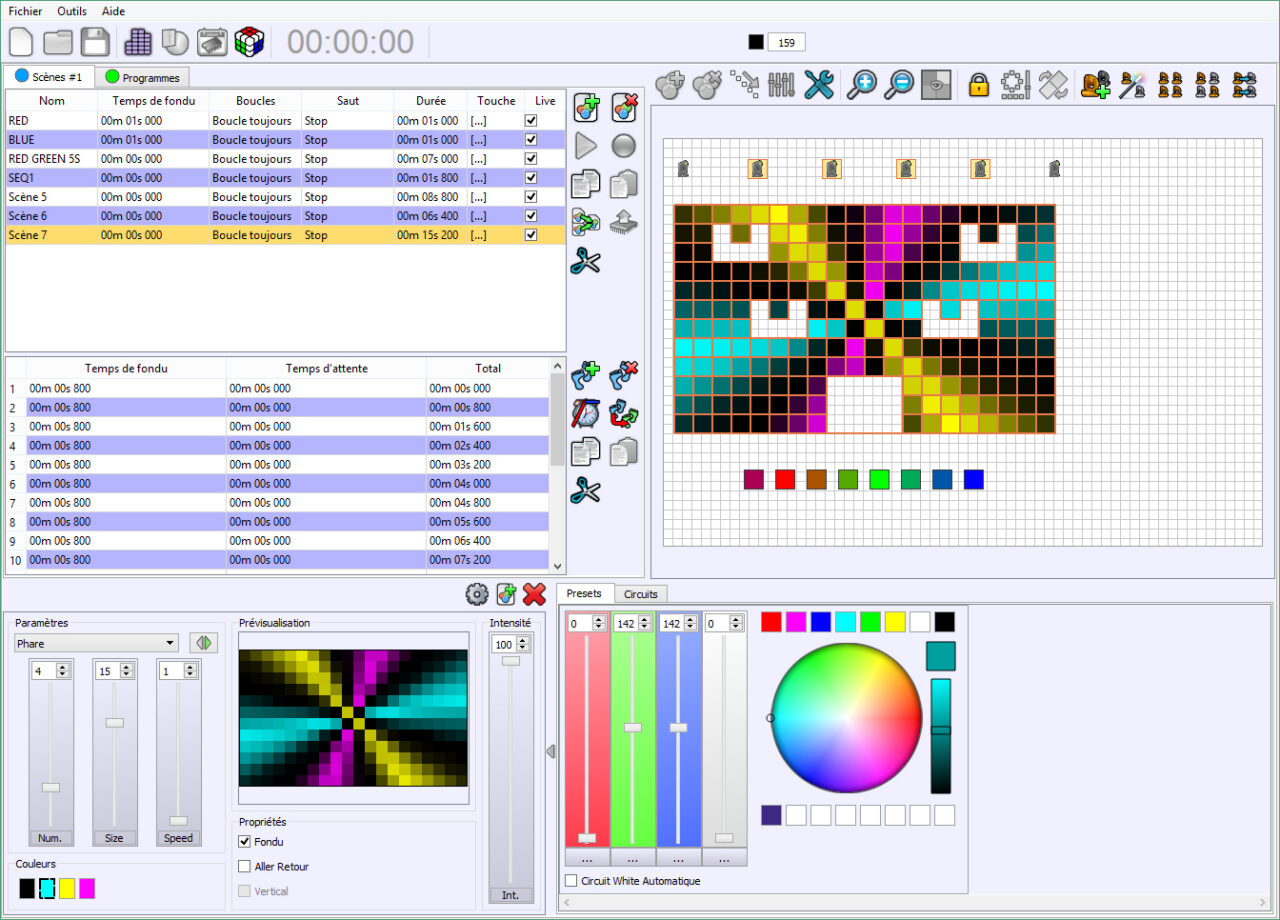The image size is (1280, 920).
Task: Zoom out on the fixture grid
Action: [x=899, y=85]
